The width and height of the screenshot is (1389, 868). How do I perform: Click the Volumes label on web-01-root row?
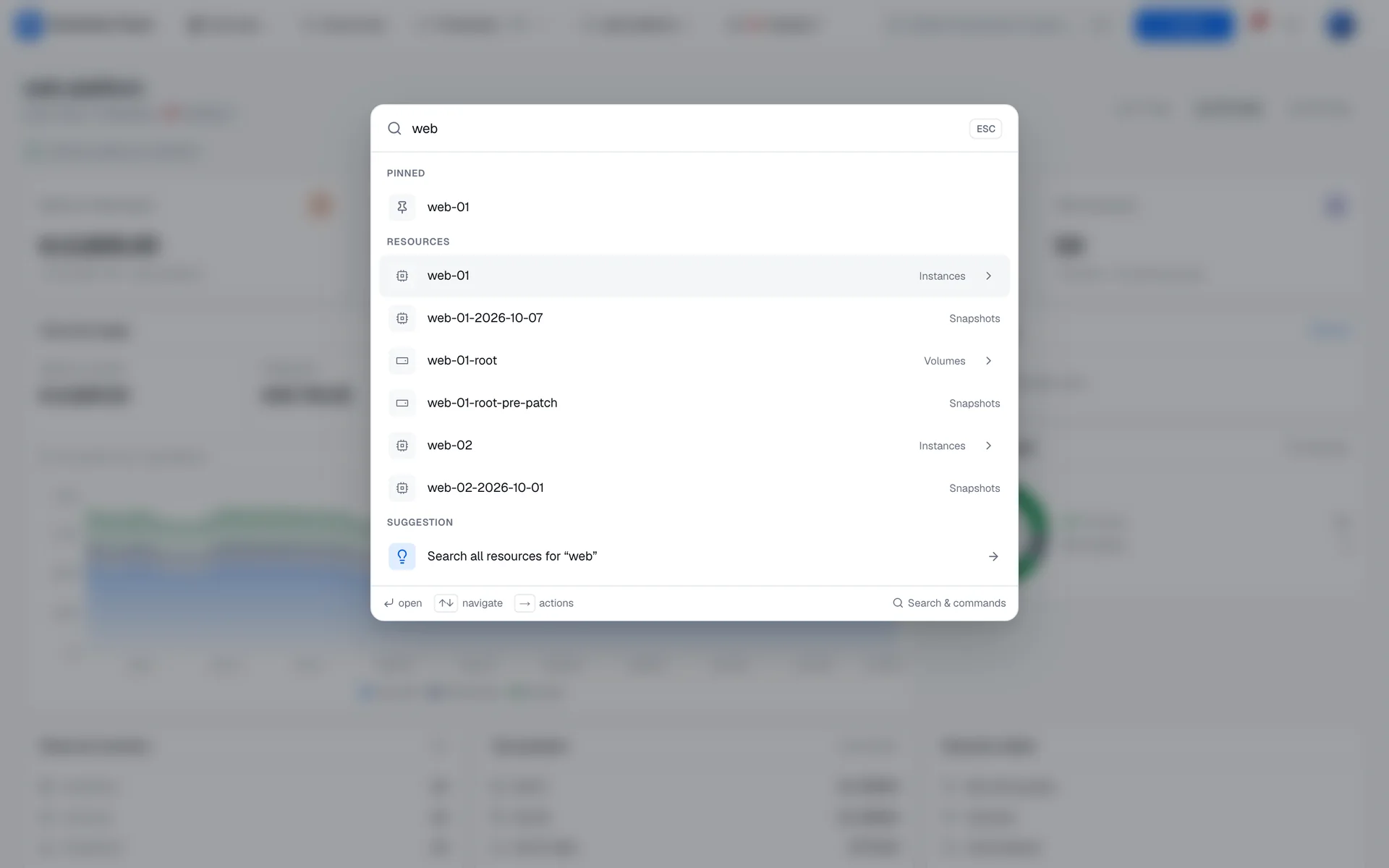944,361
